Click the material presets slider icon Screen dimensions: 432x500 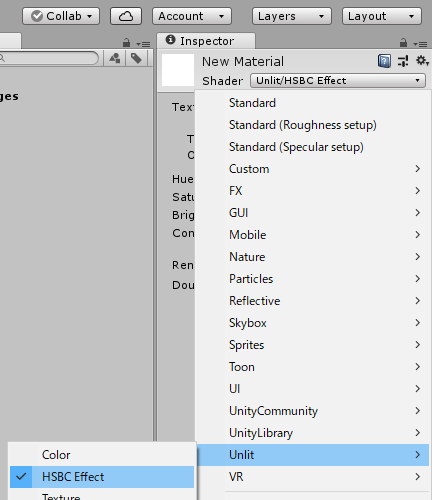[403, 61]
